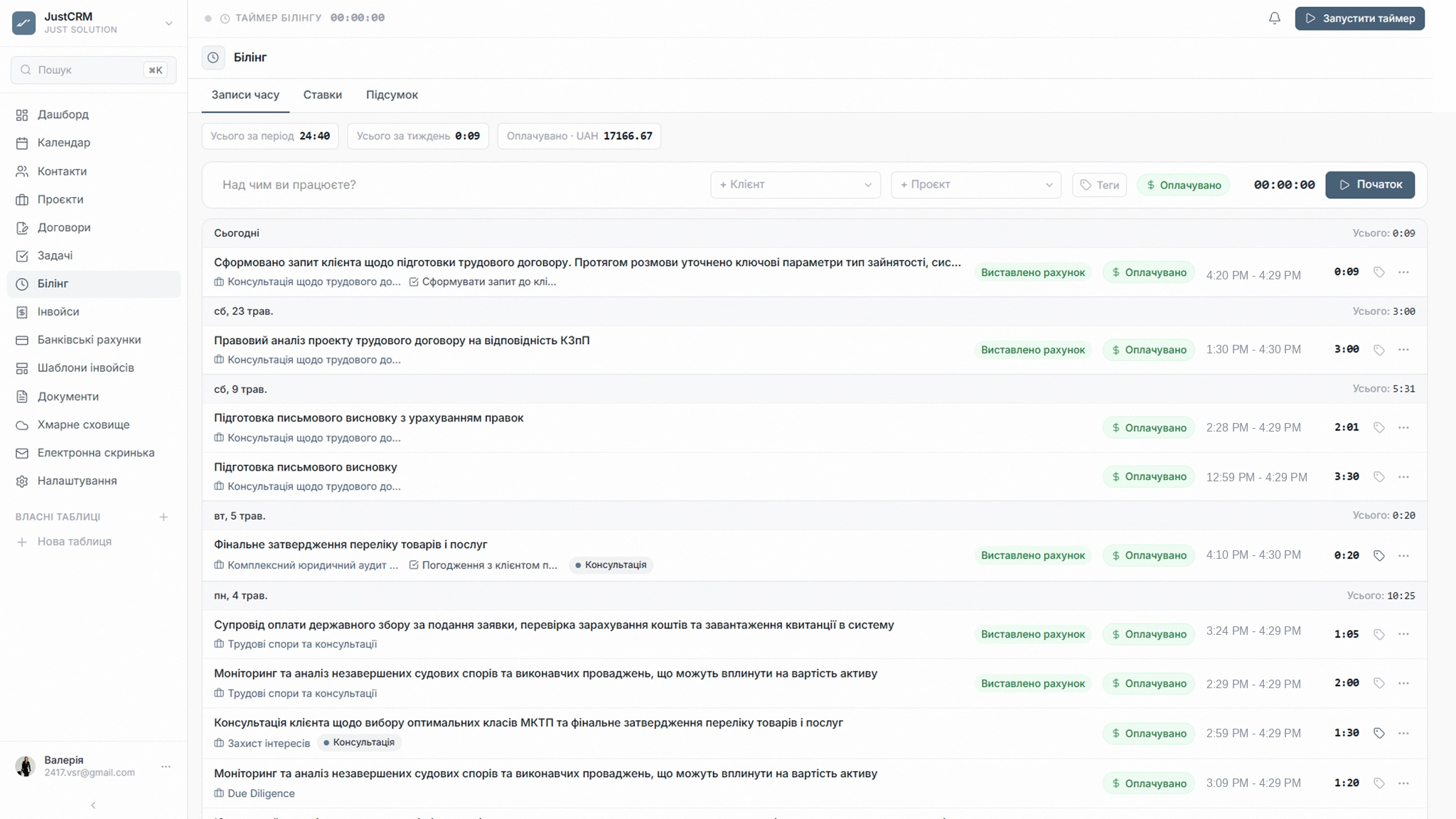
Task: Click the tag icon on the 3:00 entry
Action: 1379,350
